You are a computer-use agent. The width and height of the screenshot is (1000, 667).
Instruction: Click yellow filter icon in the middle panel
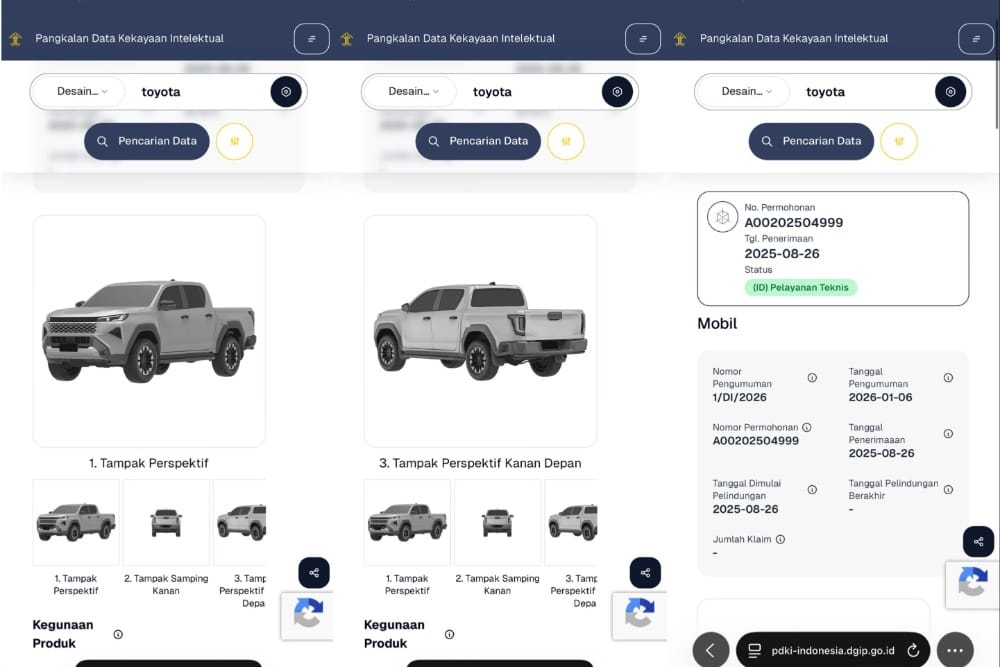pos(565,141)
